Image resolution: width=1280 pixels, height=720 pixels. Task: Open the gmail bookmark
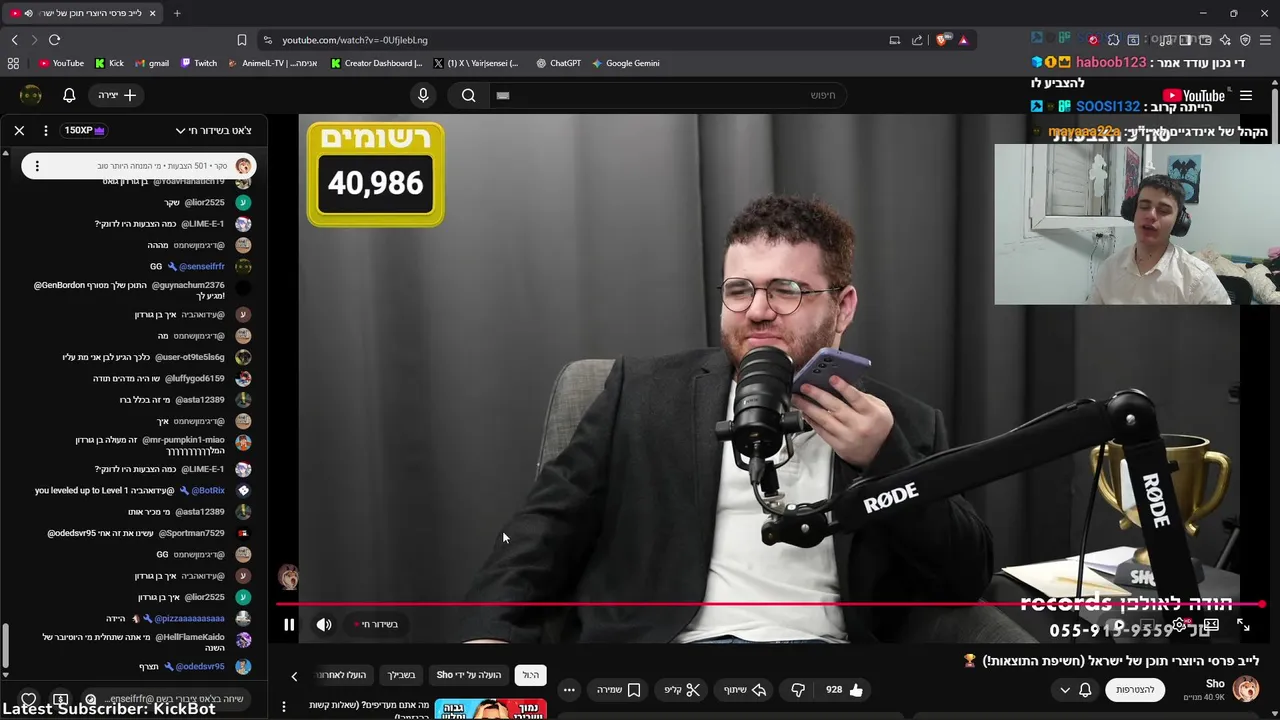pos(151,63)
